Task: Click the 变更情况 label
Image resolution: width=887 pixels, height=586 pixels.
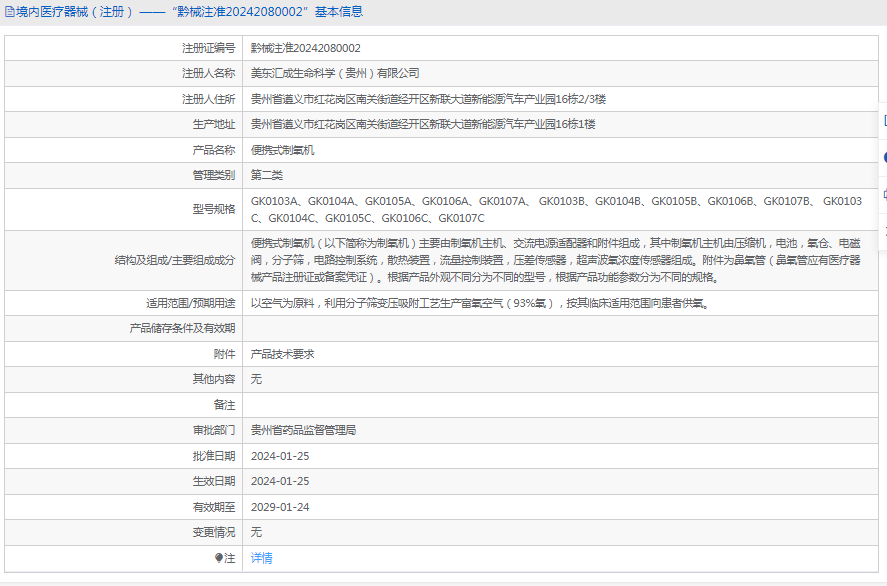Action: (x=214, y=532)
